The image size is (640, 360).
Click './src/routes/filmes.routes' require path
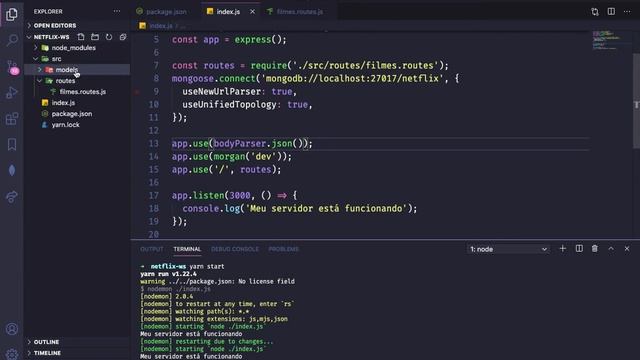pyautogui.click(x=365, y=65)
